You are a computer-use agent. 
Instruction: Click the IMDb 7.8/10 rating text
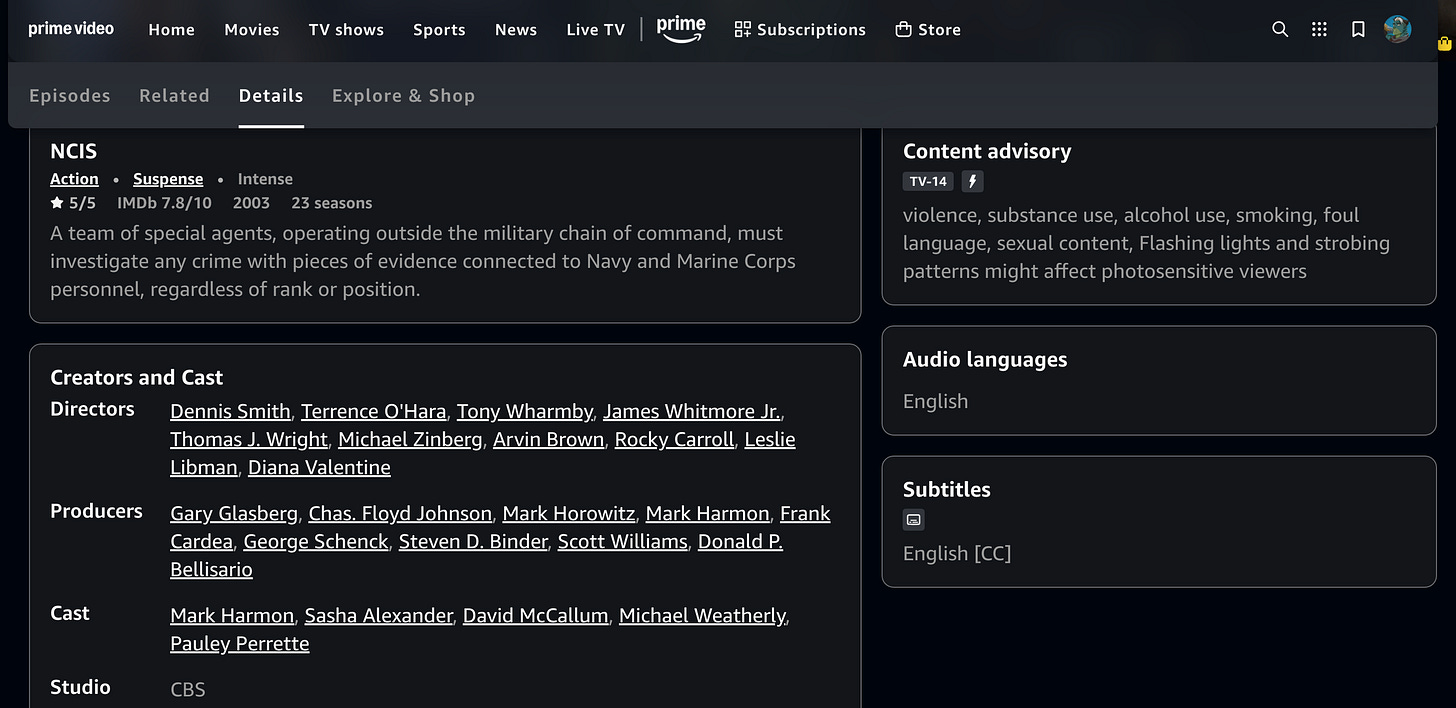tap(164, 203)
